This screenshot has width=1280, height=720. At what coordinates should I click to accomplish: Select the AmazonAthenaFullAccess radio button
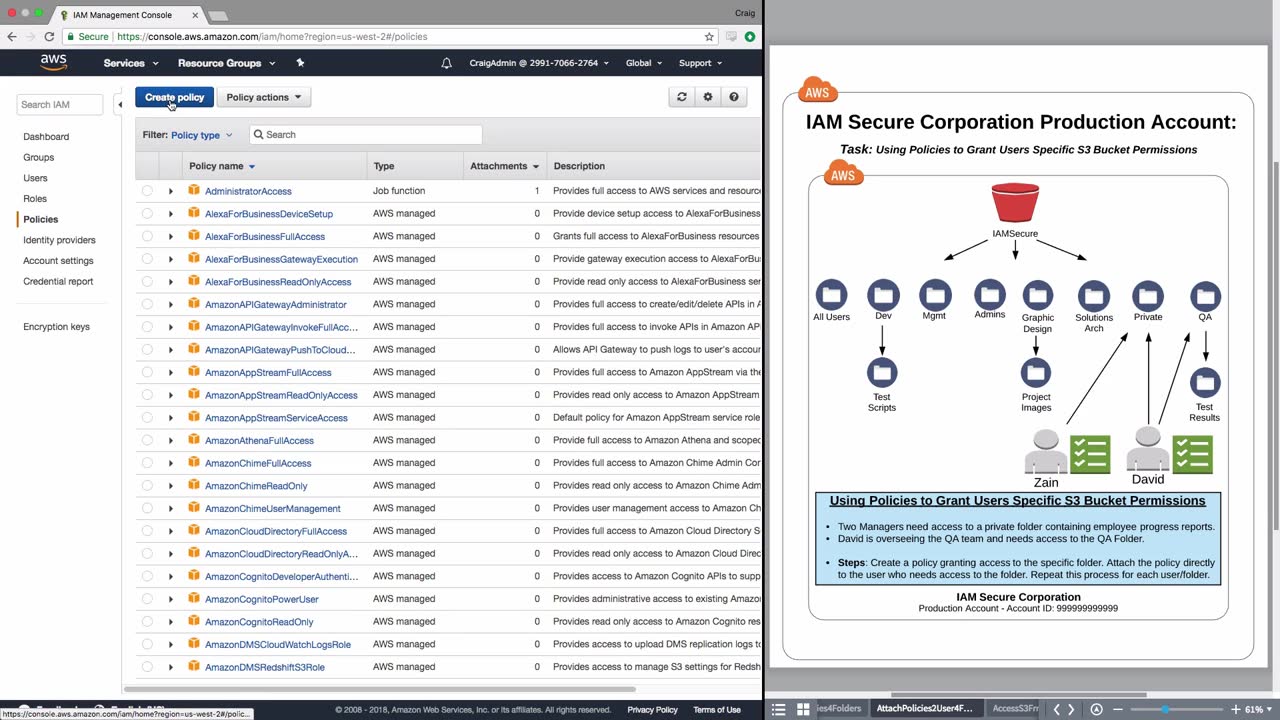tap(147, 440)
